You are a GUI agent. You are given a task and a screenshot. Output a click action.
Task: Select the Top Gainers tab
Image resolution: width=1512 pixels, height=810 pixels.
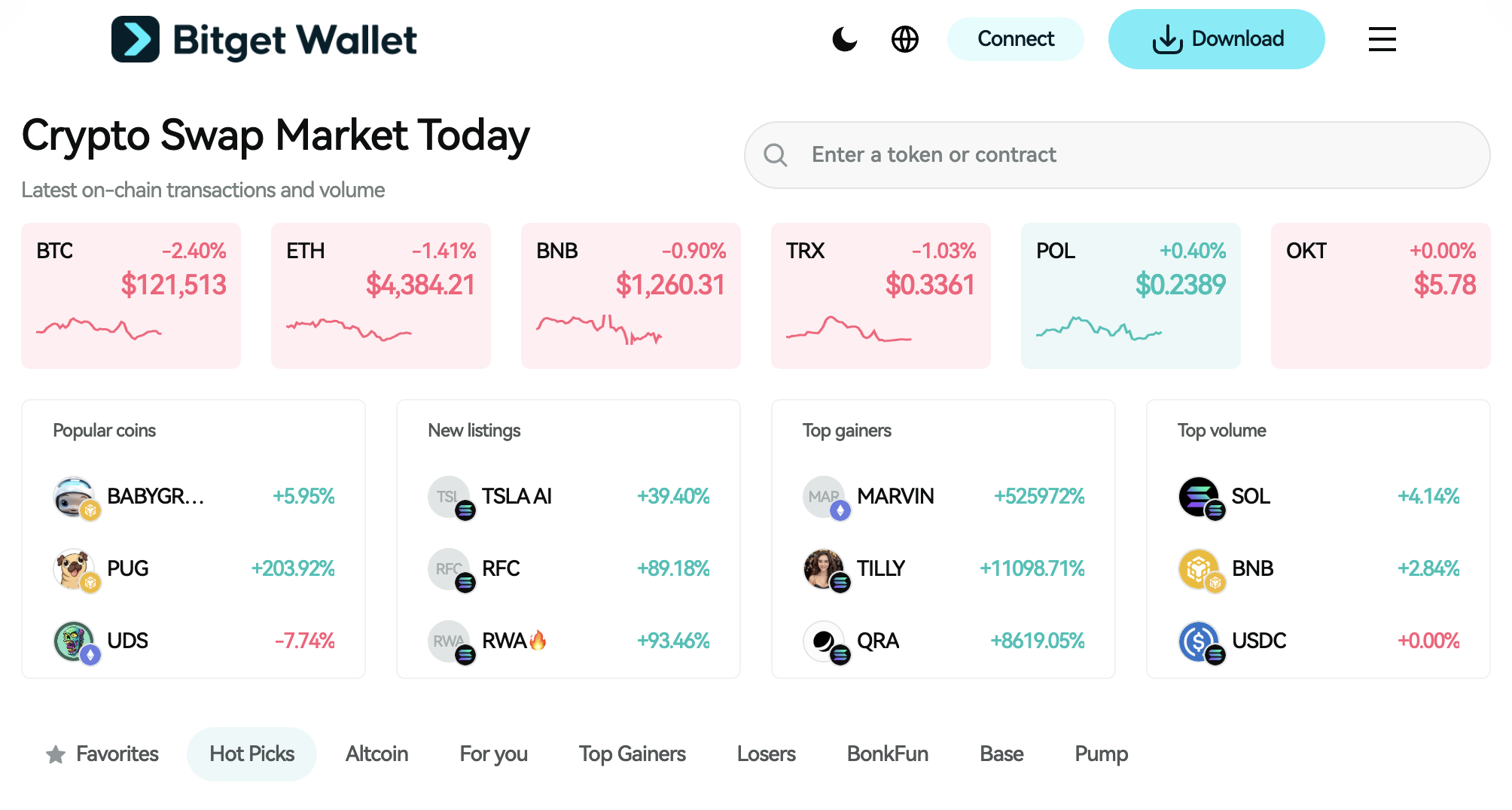[632, 754]
